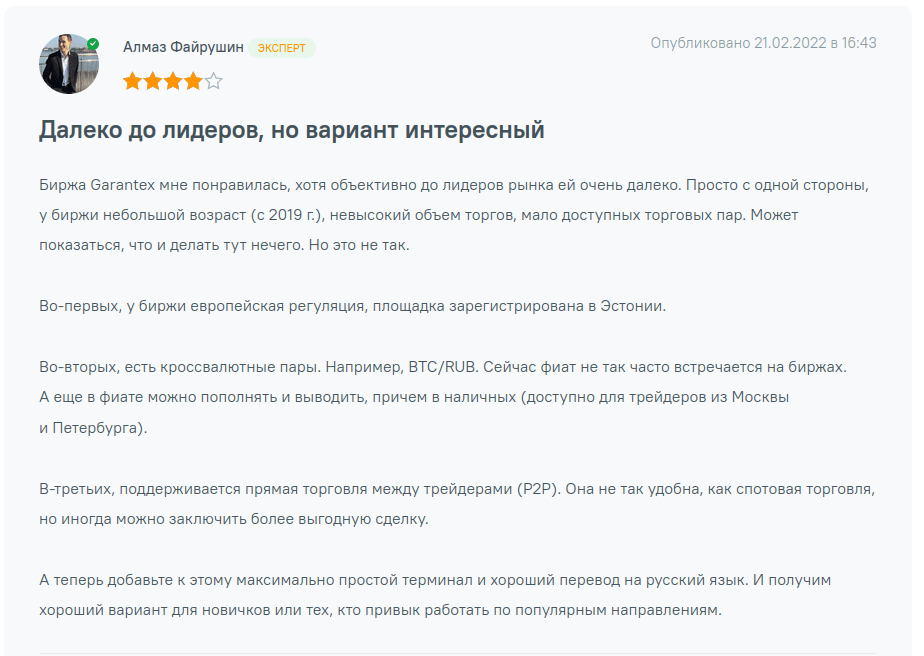Click the P2P abbreviation in parentheses
The width and height of the screenshot is (924, 656).
click(536, 490)
